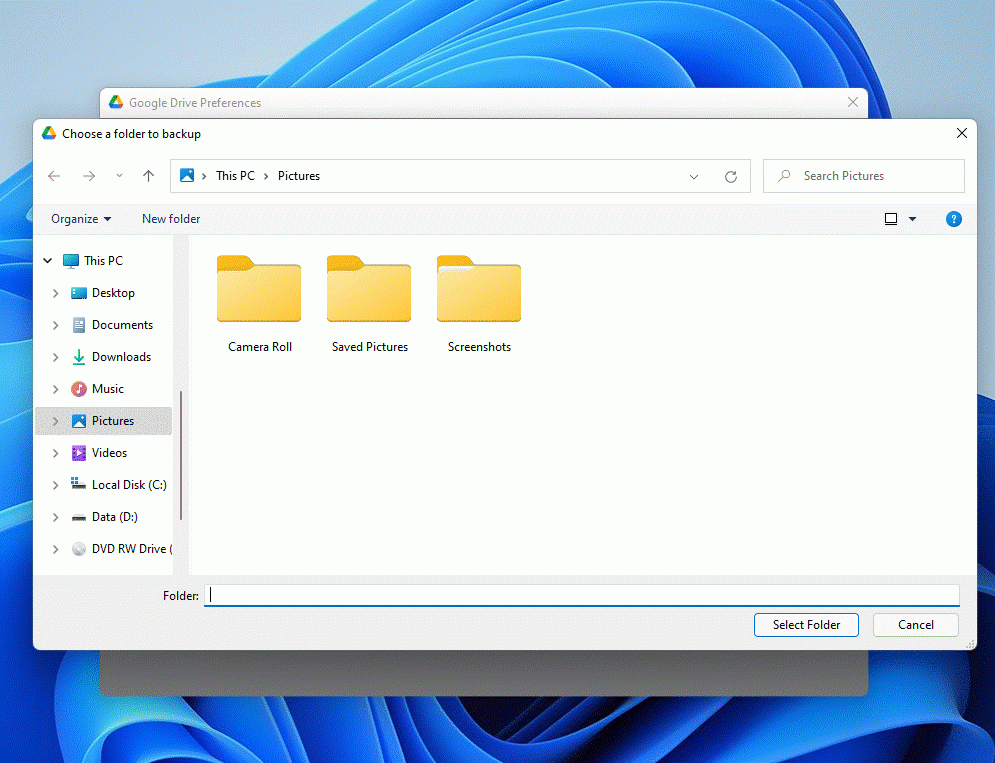Open the Screenshots folder icon
This screenshot has height=763, width=995.
(x=479, y=291)
